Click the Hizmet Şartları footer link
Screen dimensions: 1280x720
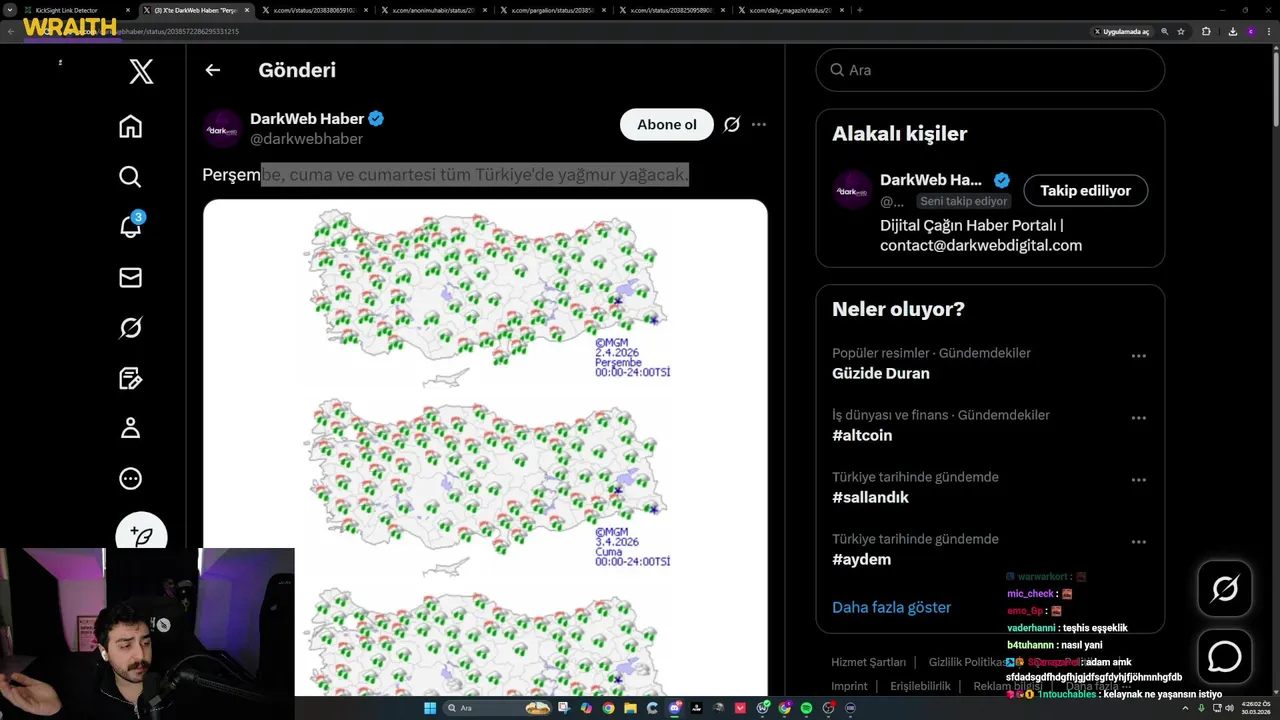(x=868, y=662)
